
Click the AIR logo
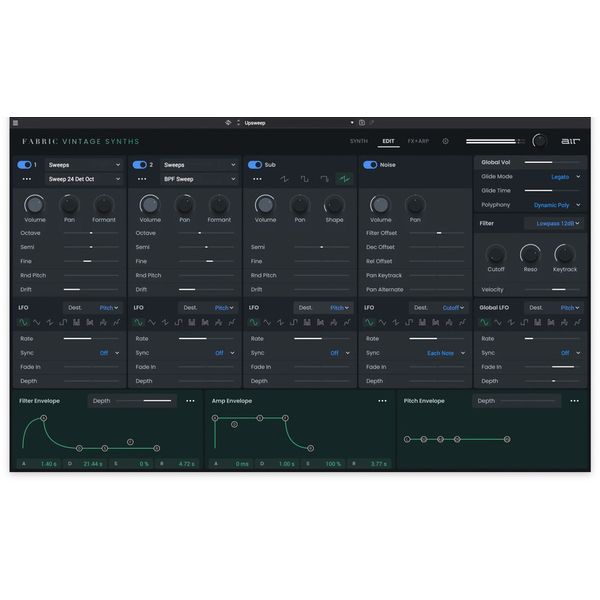(571, 141)
